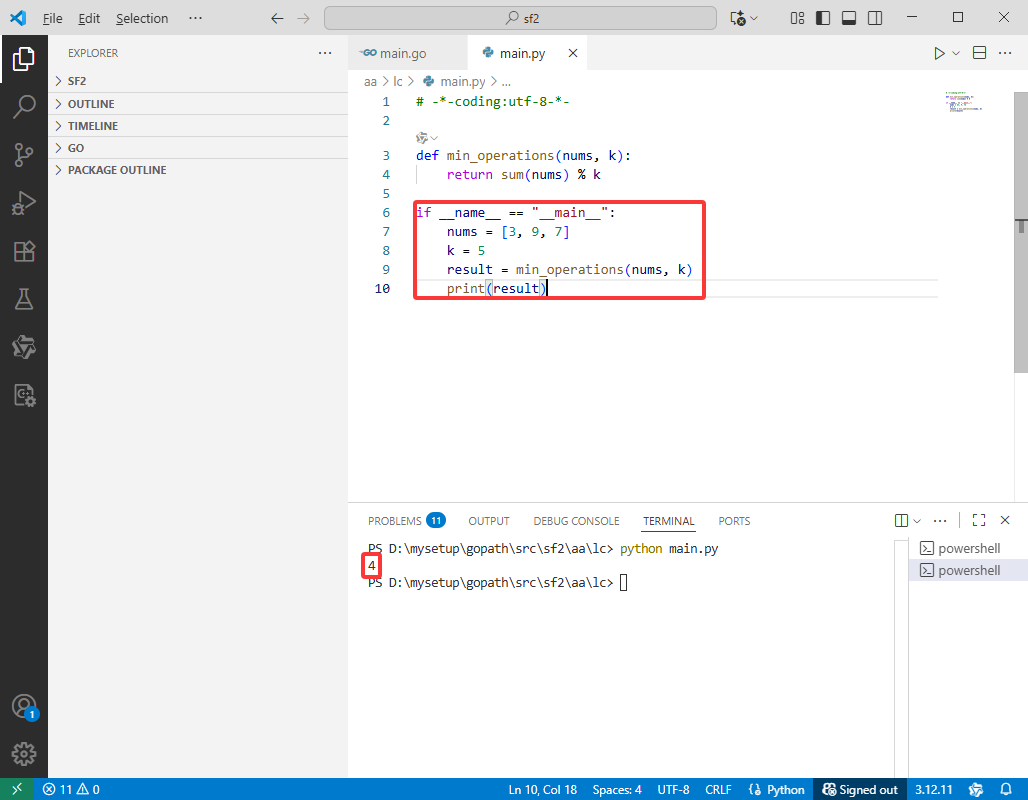Expand the GO section

(198, 148)
